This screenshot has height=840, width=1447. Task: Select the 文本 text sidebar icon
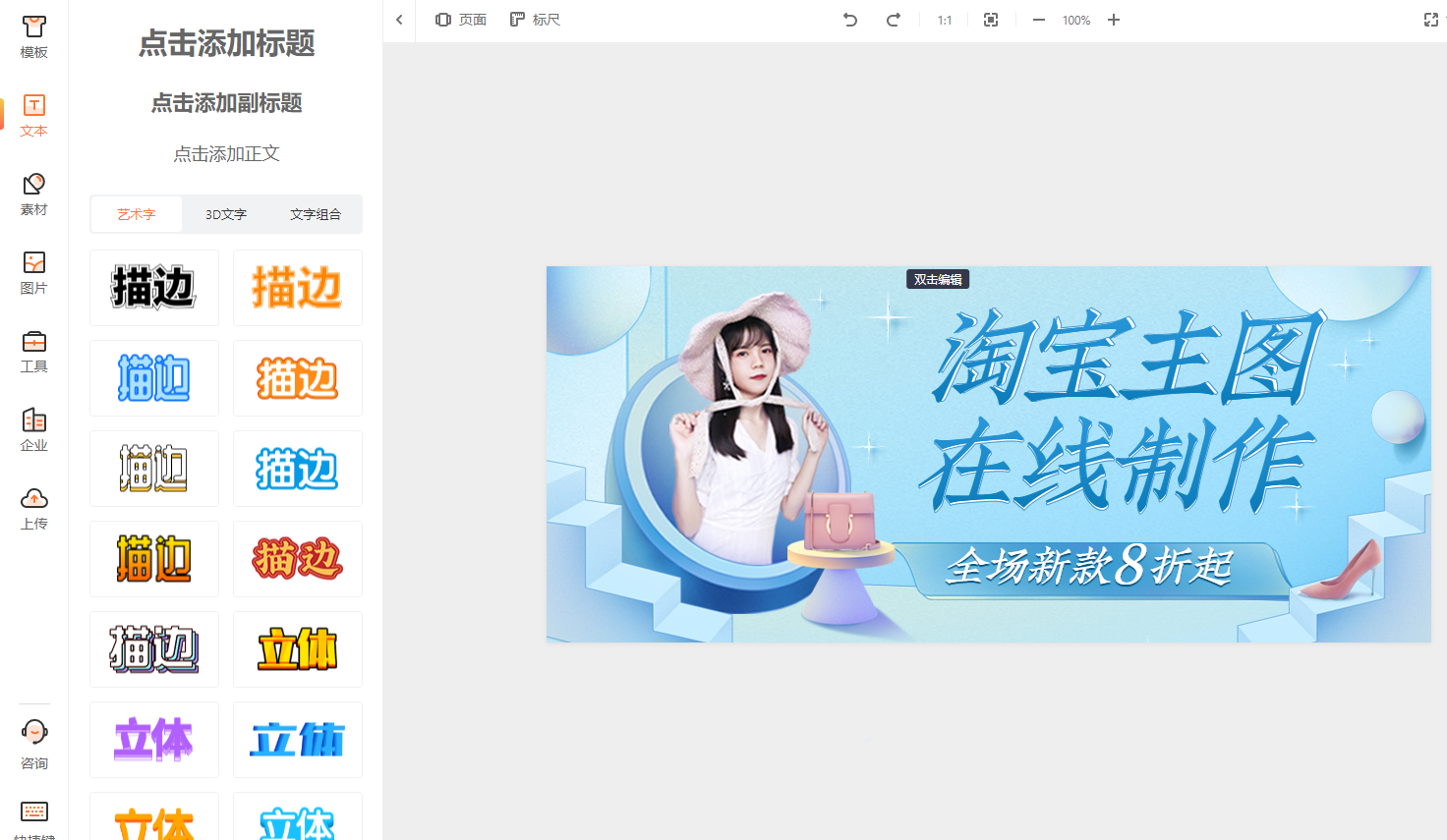(x=33, y=116)
